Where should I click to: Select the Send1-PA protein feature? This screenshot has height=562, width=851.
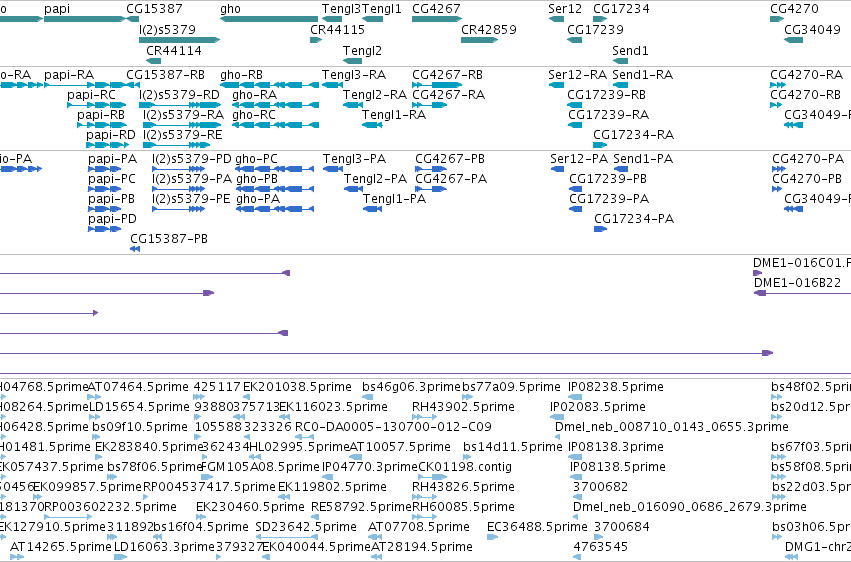pyautogui.click(x=621, y=169)
